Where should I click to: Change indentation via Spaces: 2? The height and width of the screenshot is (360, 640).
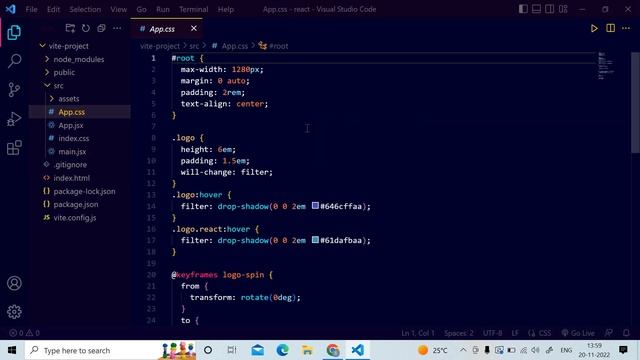[459, 333]
